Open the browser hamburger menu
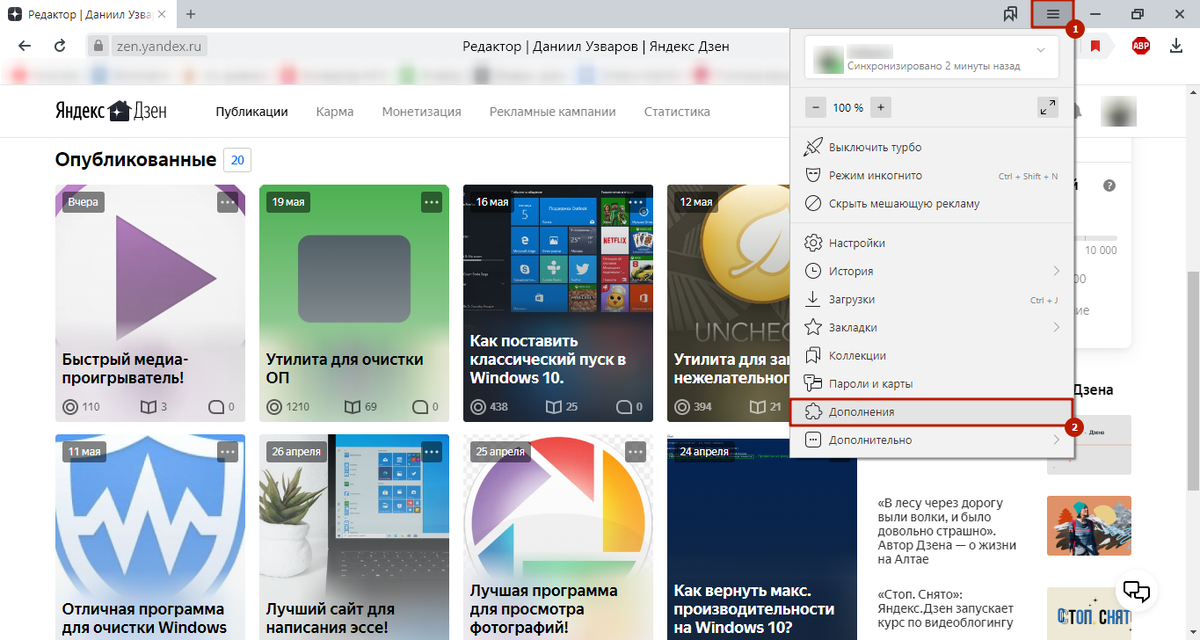 (1053, 14)
